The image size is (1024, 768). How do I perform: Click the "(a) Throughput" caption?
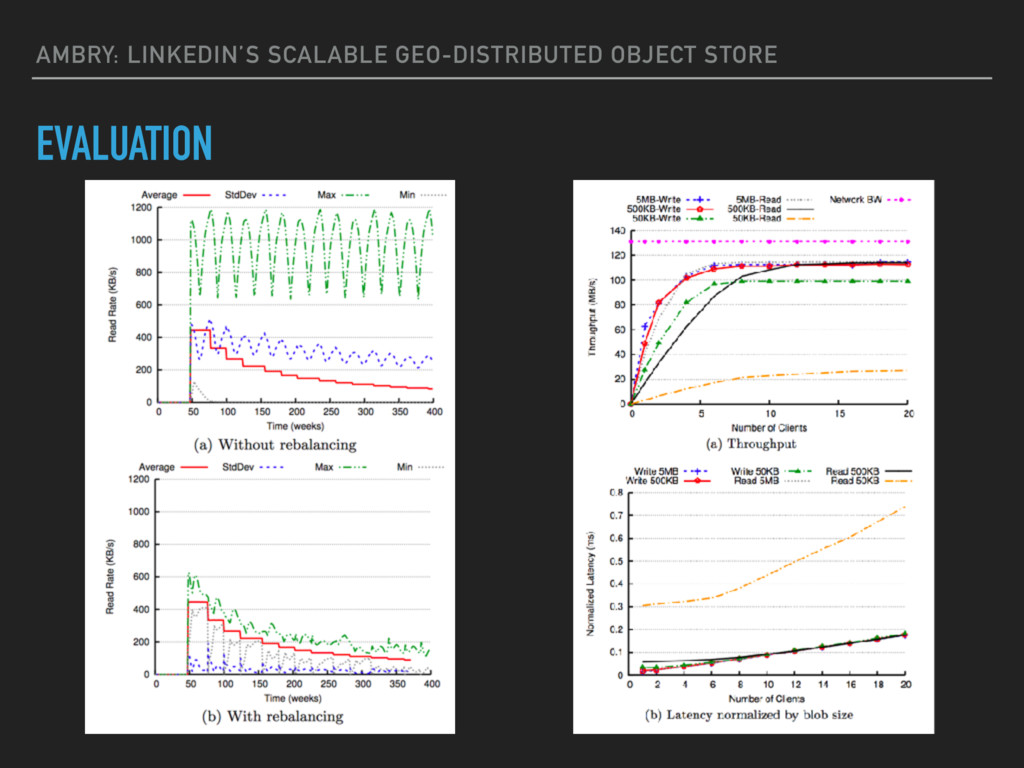click(x=751, y=444)
